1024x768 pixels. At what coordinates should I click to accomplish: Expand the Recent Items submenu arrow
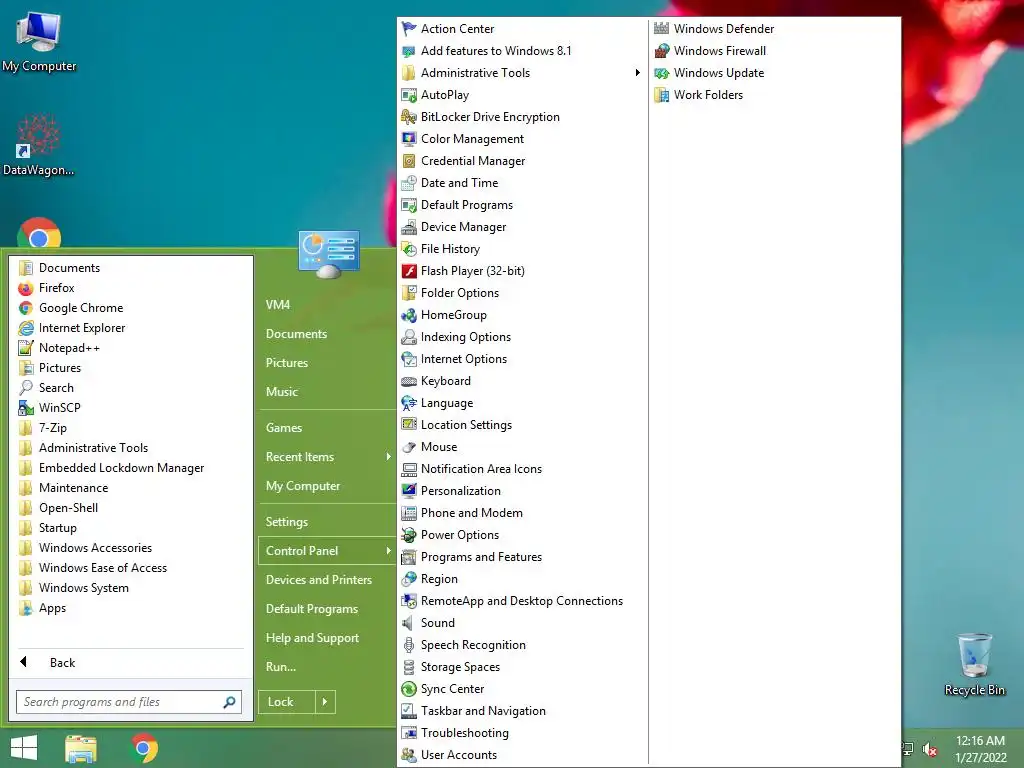coord(388,456)
